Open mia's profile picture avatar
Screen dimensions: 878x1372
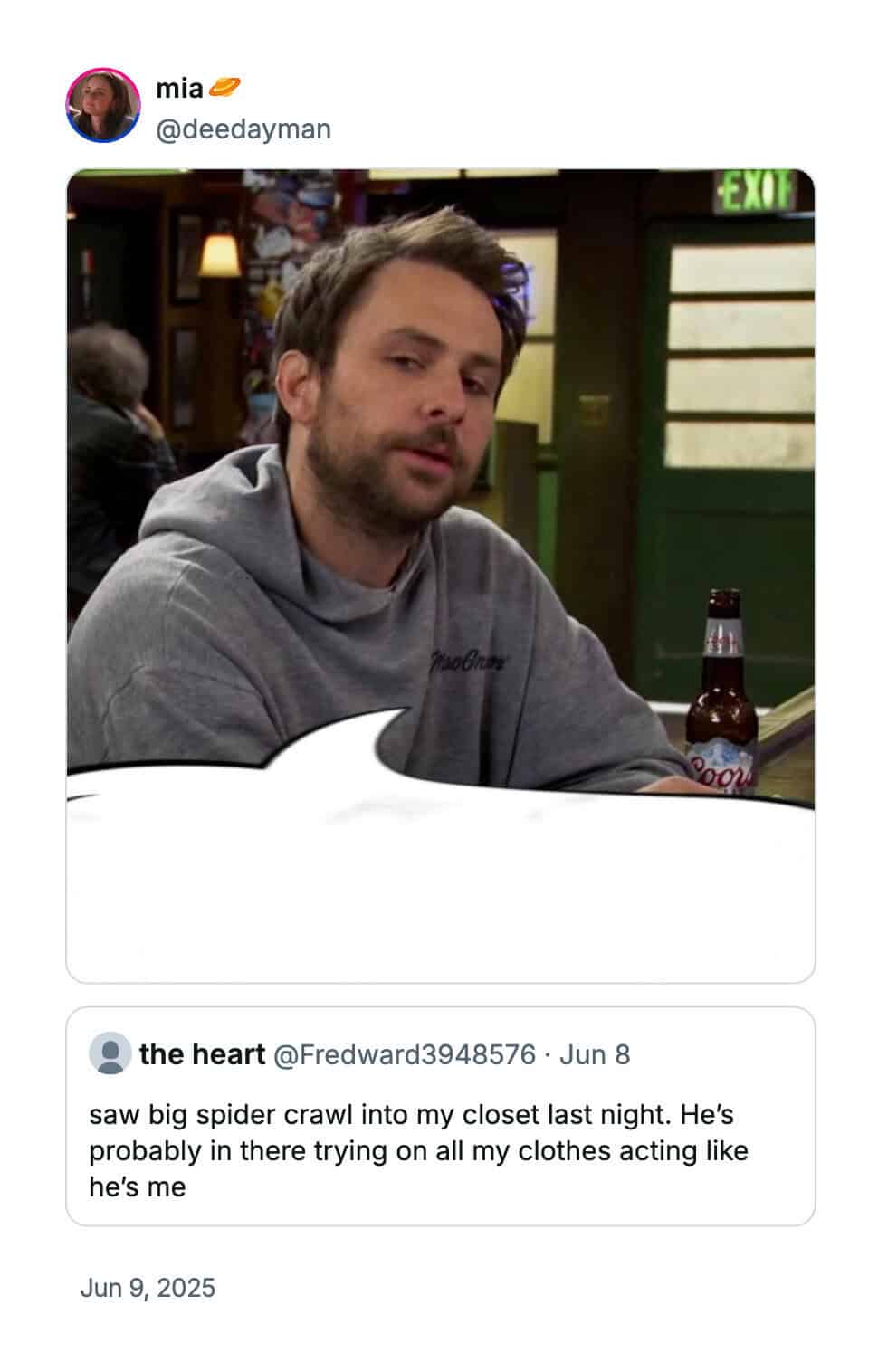point(103,105)
